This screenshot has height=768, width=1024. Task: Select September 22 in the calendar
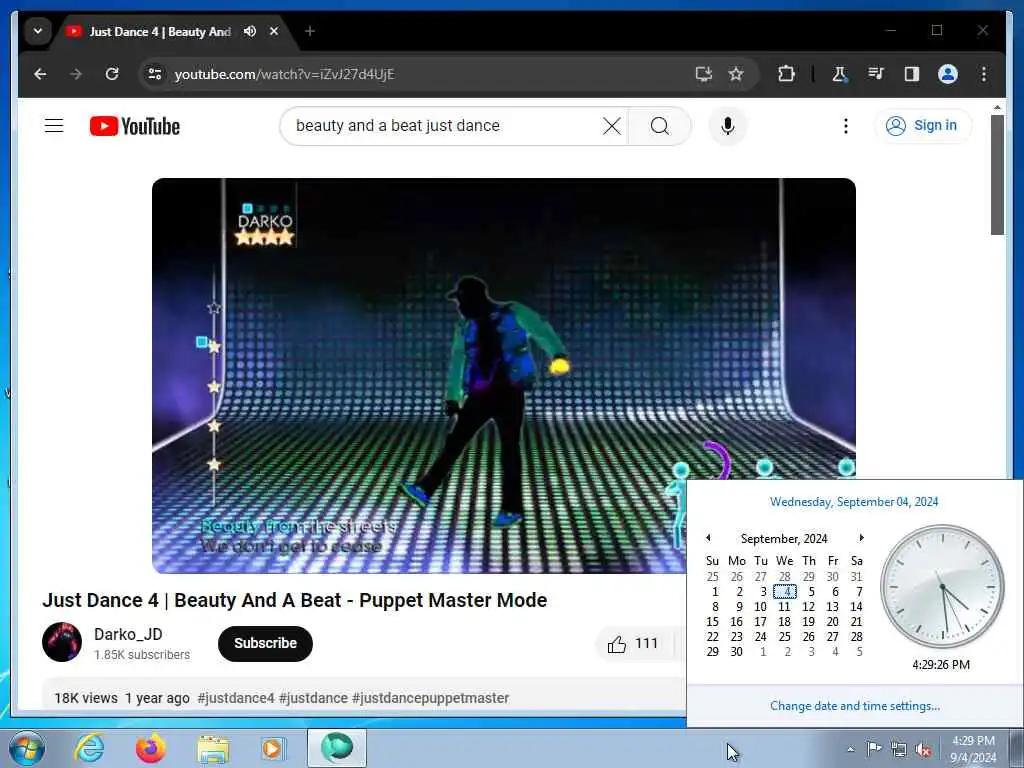tap(712, 637)
